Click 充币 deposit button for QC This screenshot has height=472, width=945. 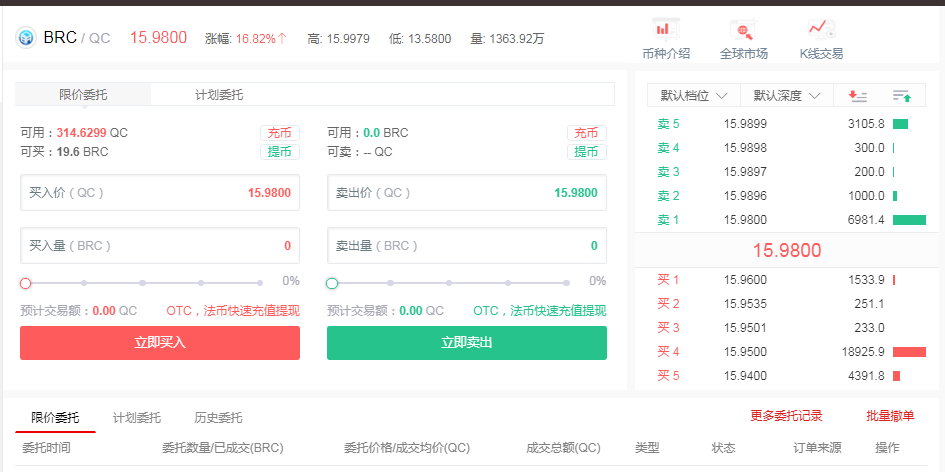[280, 133]
